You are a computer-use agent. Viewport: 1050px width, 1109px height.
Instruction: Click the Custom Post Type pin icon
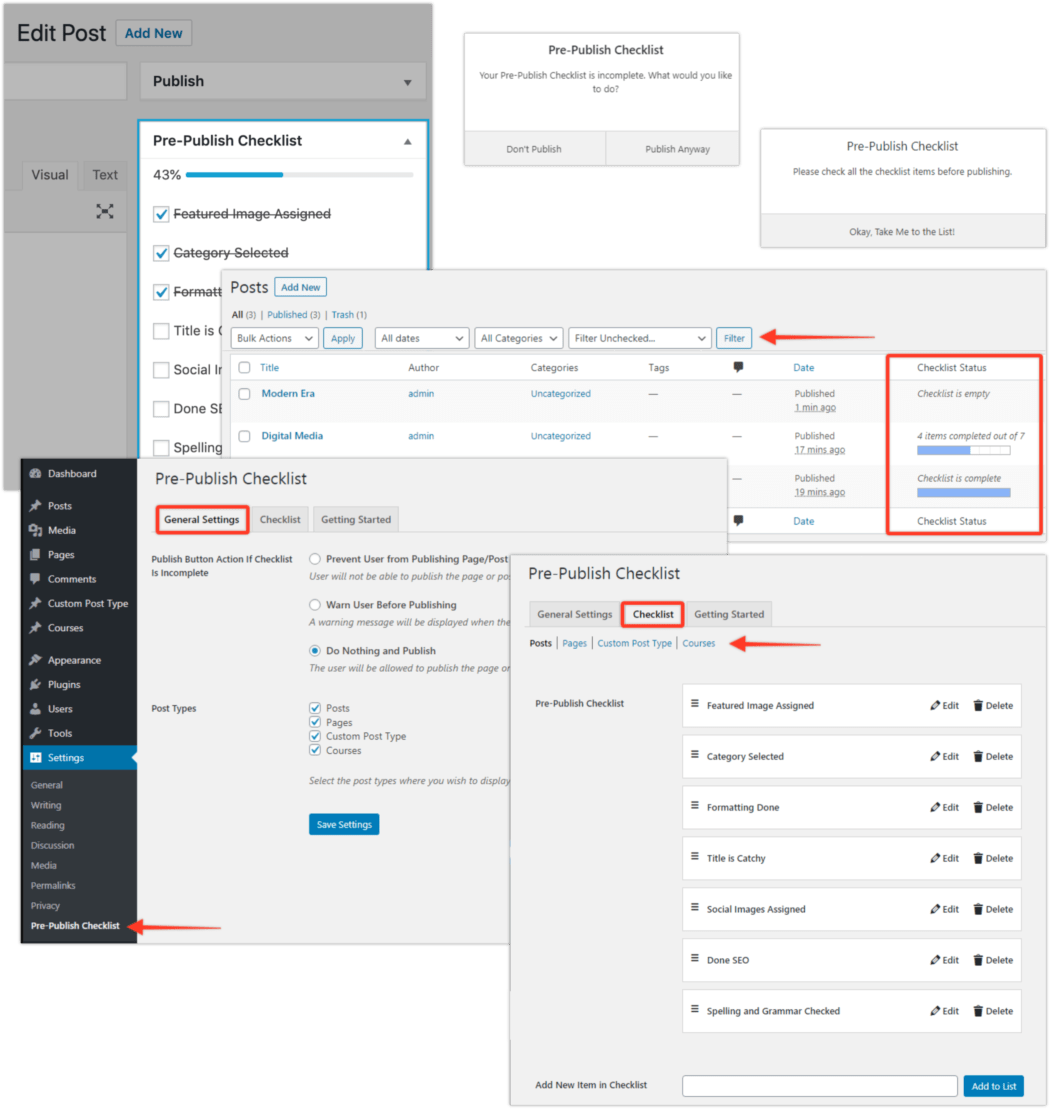coord(35,603)
